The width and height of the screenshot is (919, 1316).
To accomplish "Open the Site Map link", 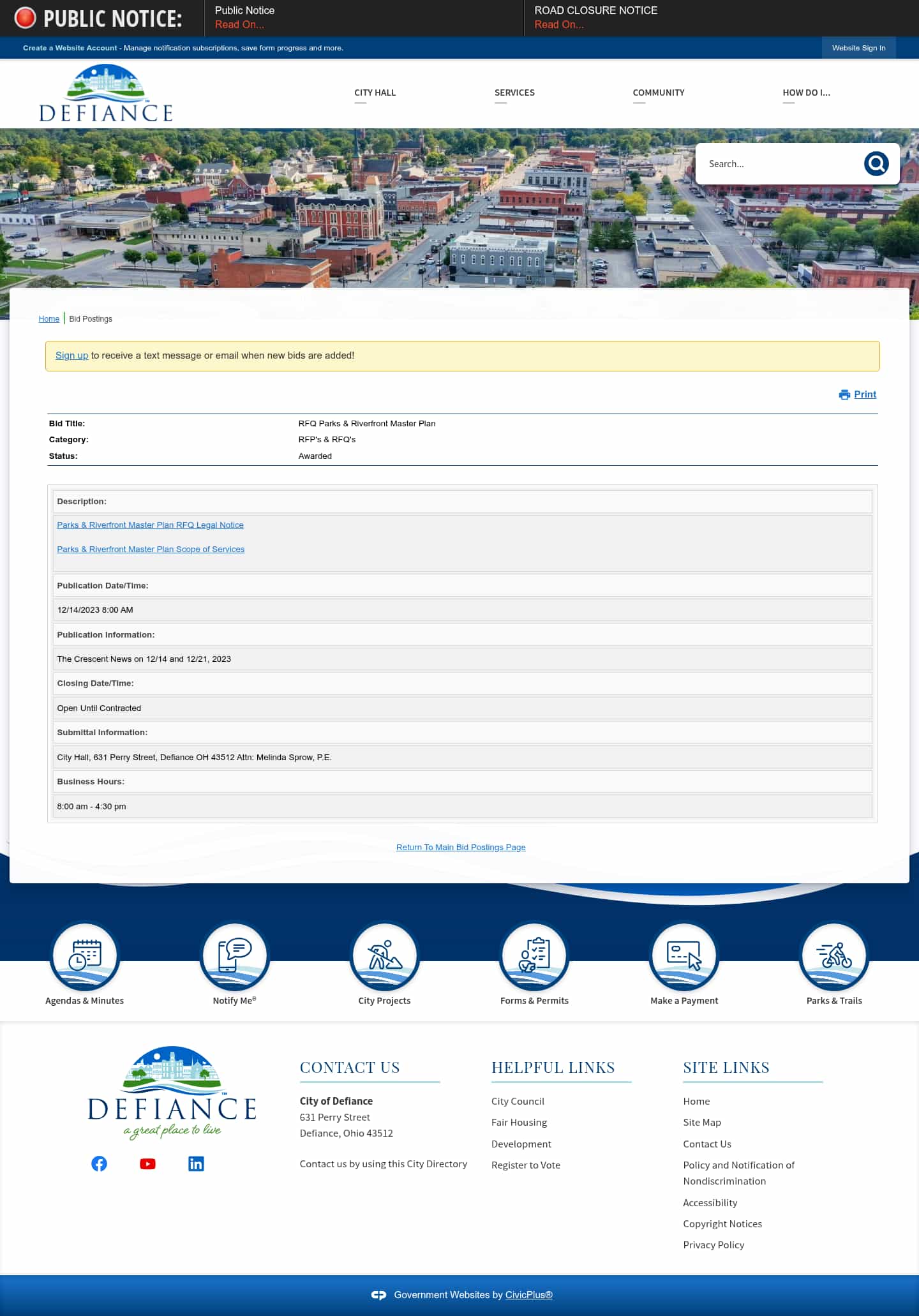I will pyautogui.click(x=702, y=1122).
